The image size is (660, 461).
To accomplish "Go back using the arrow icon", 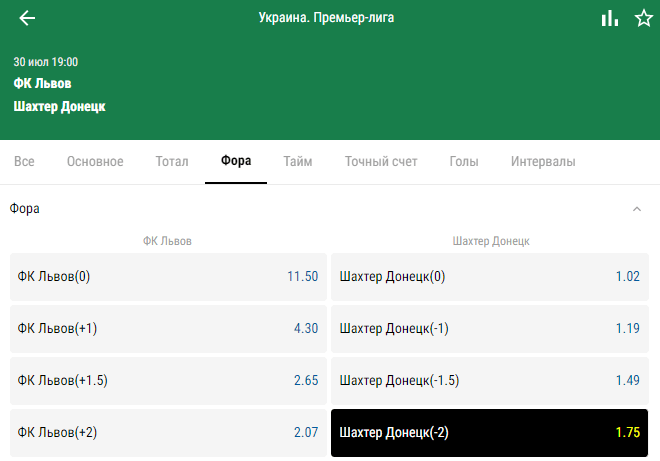I will coord(27,18).
